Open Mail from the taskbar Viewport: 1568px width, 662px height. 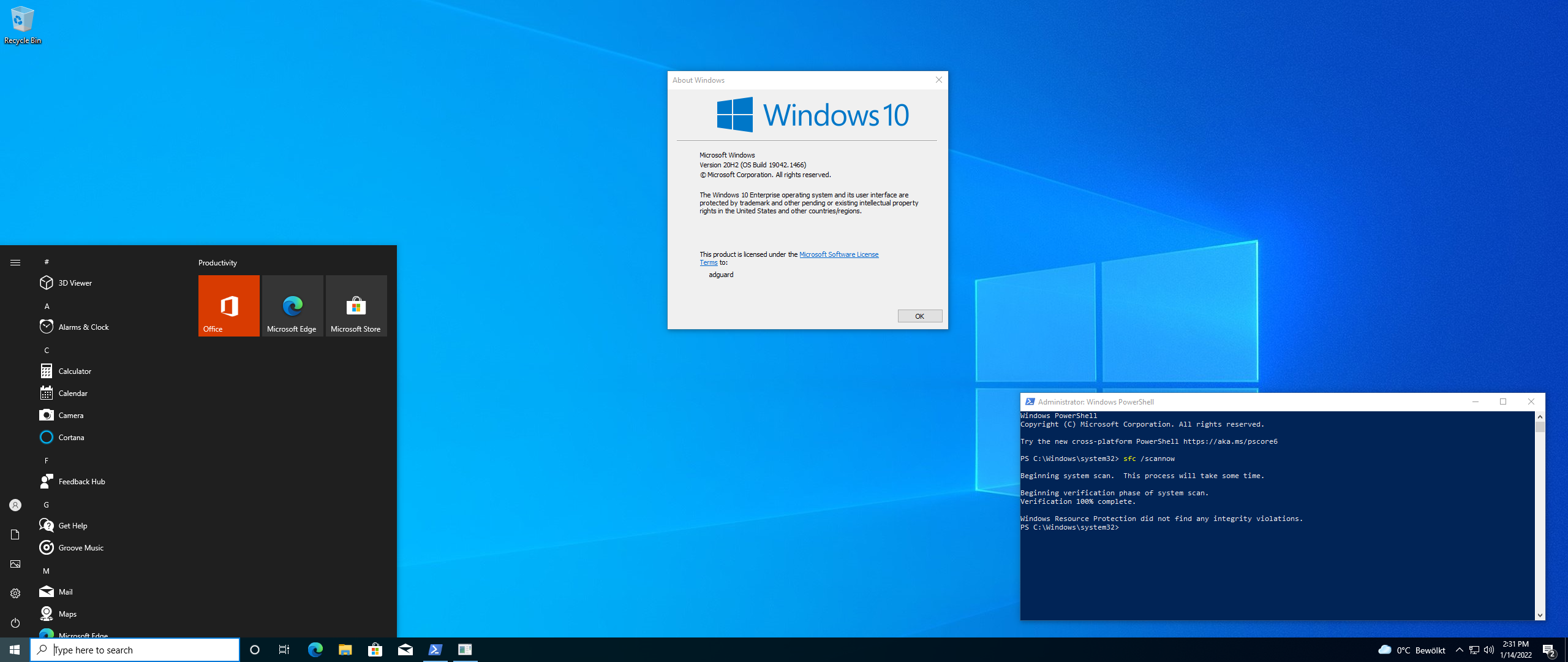pos(405,650)
